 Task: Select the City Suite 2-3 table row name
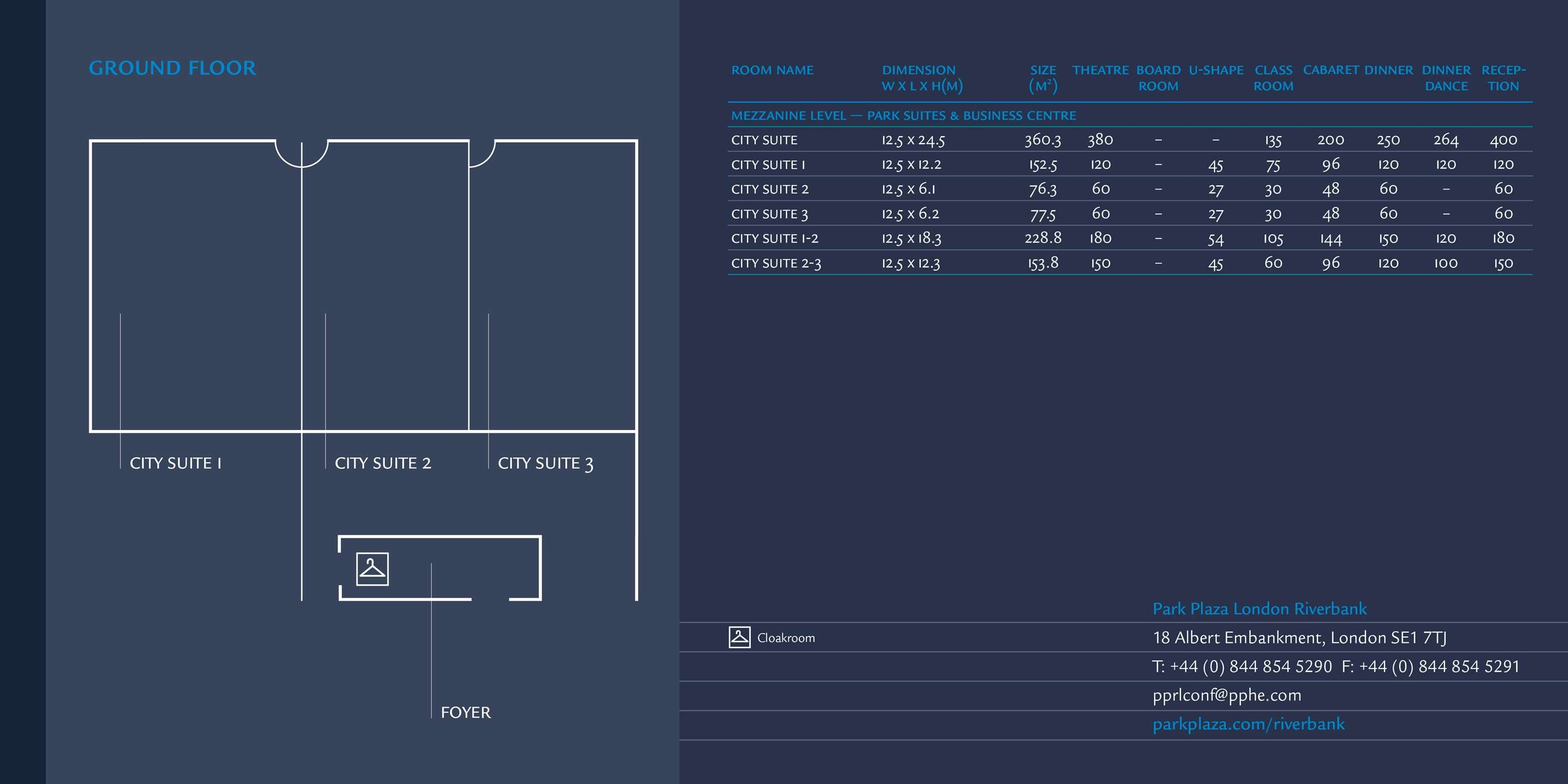775,264
